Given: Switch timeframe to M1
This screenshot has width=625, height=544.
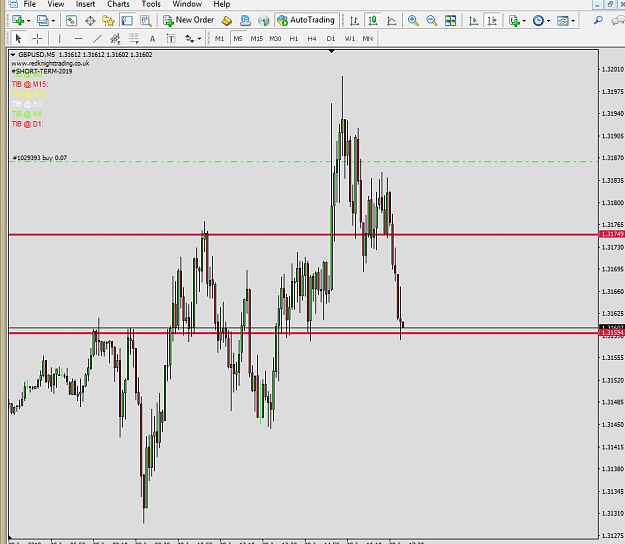Looking at the screenshot, I should pyautogui.click(x=219, y=39).
